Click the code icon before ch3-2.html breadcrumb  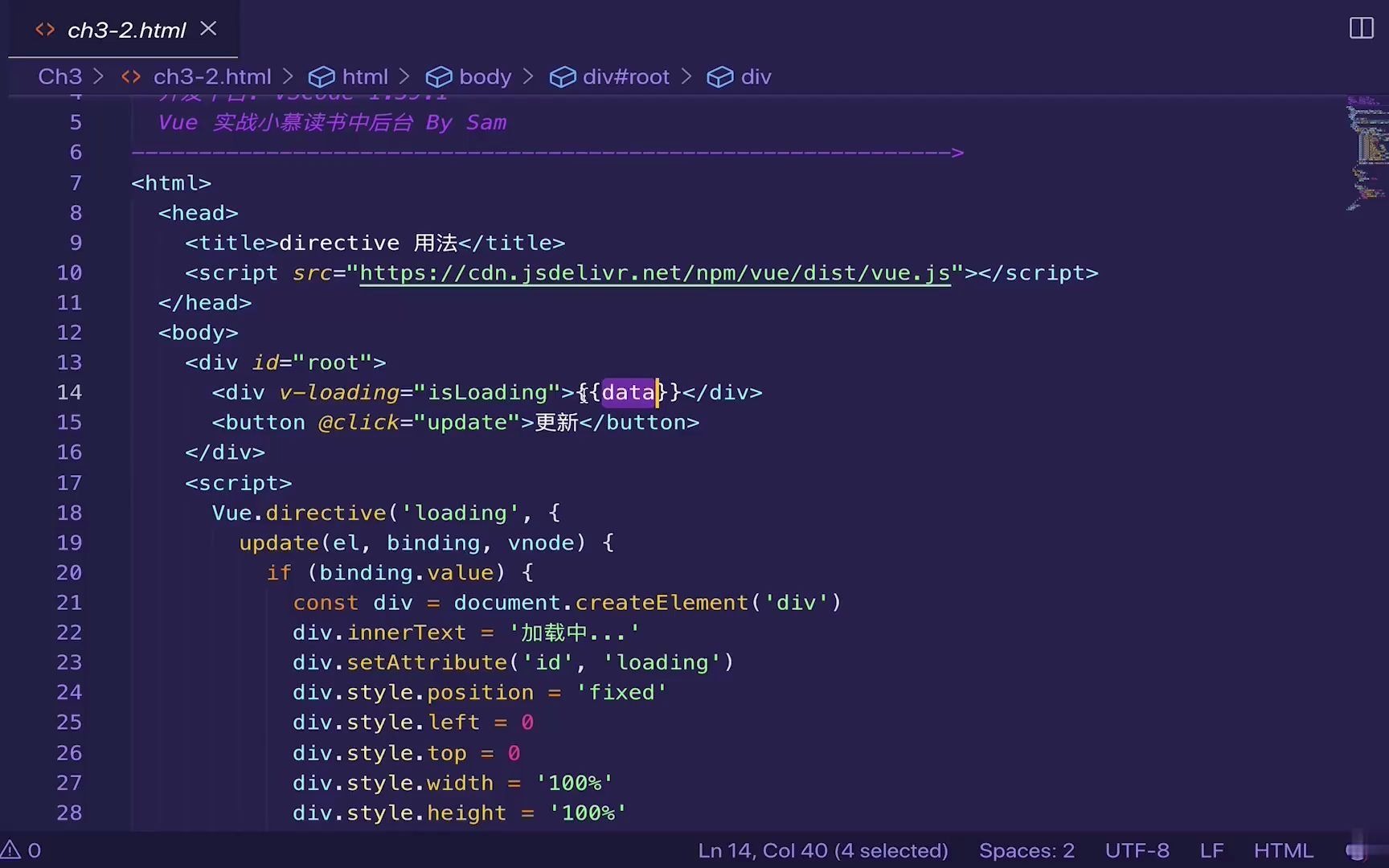pos(131,76)
